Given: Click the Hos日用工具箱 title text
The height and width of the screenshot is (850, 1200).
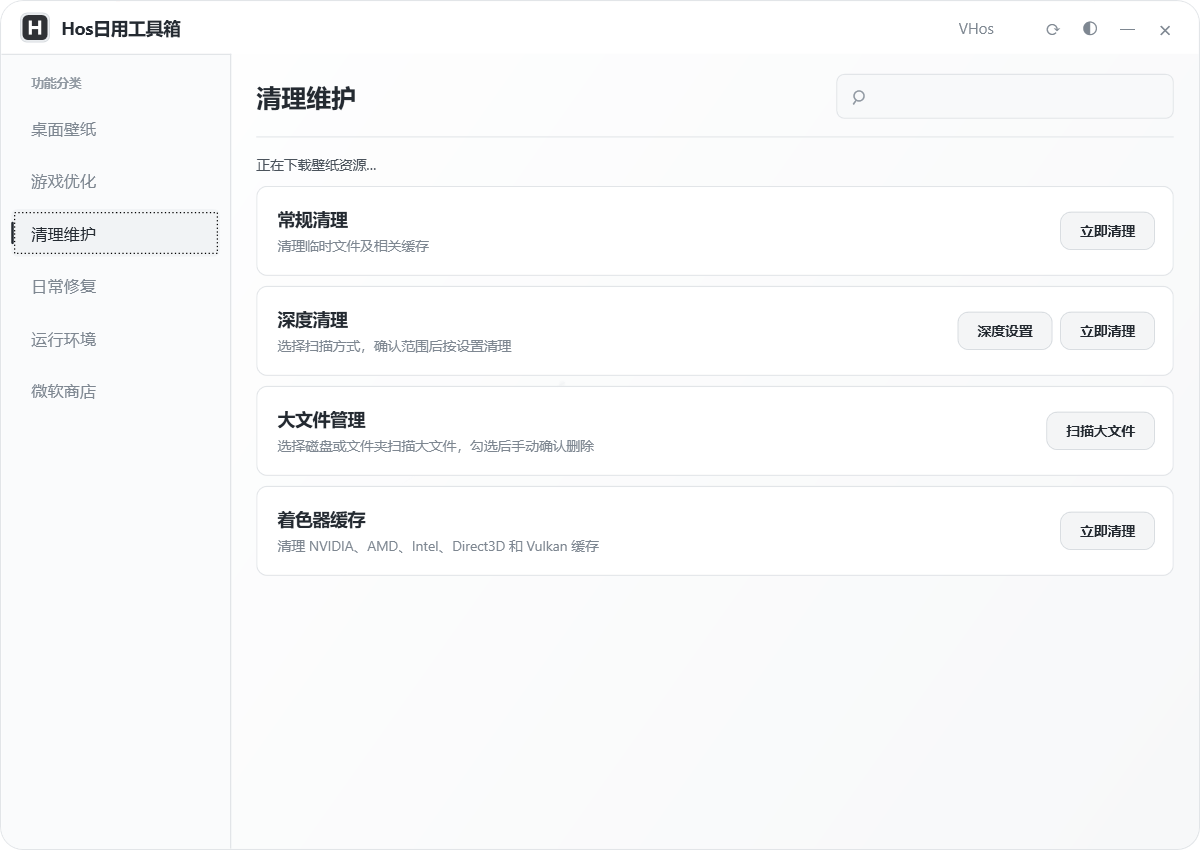Looking at the screenshot, I should [x=121, y=29].
